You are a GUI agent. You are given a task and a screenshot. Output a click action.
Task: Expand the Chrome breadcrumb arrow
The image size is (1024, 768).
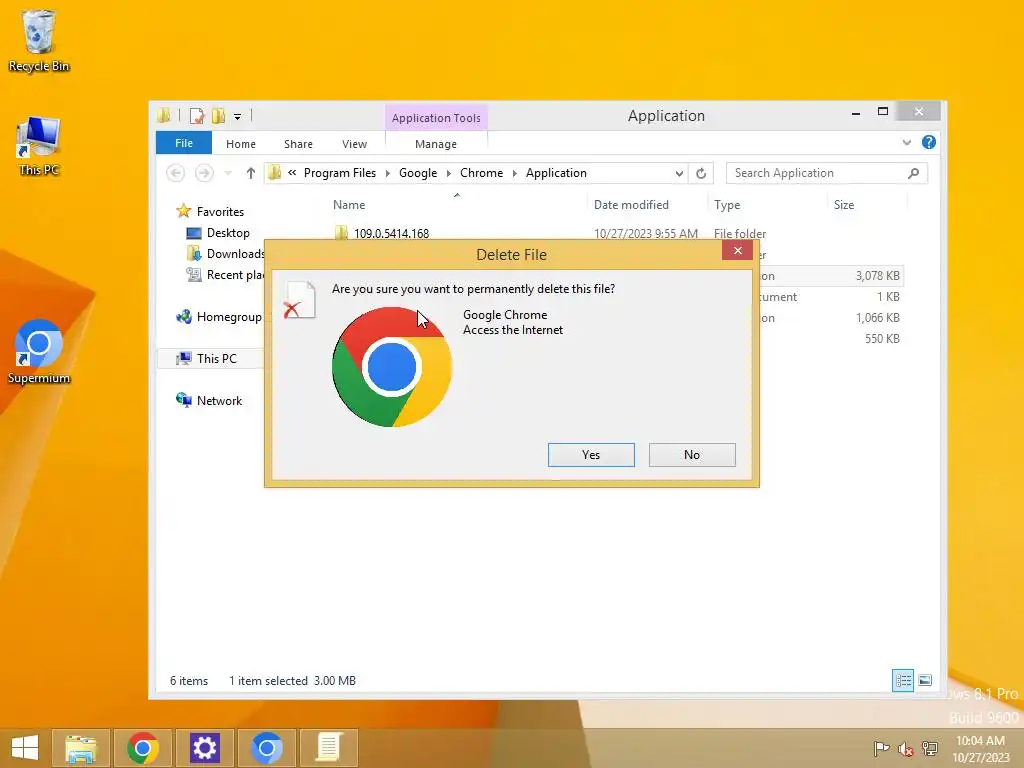coord(515,173)
